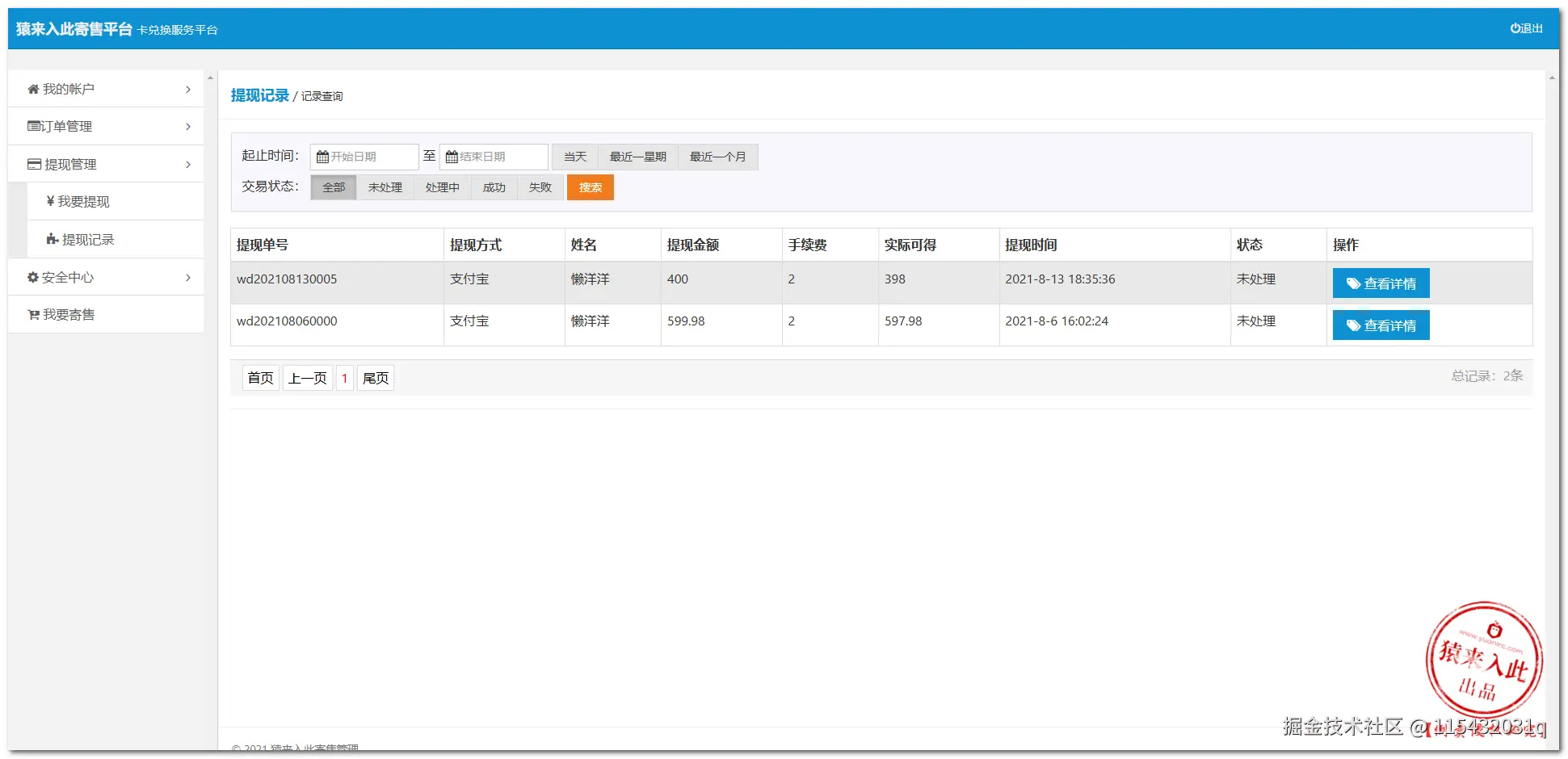Go to 我要提现 submenu item
The width and height of the screenshot is (1568, 759).
116,201
